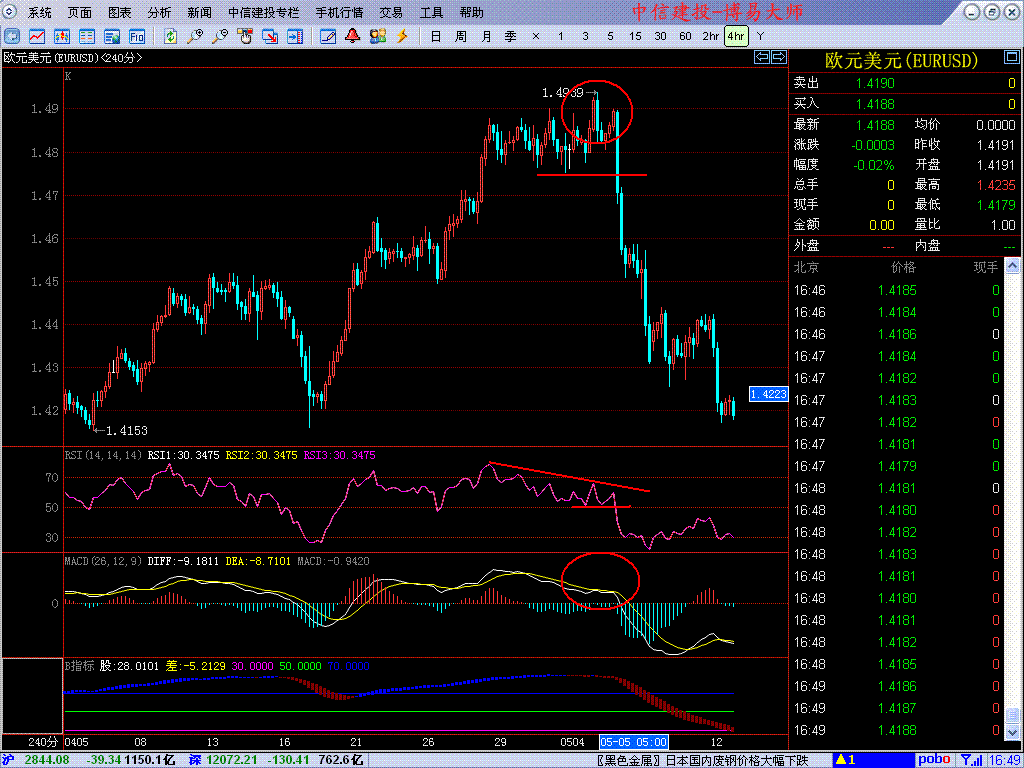Switch to monthly period 月
1024x768 pixels.
486,37
